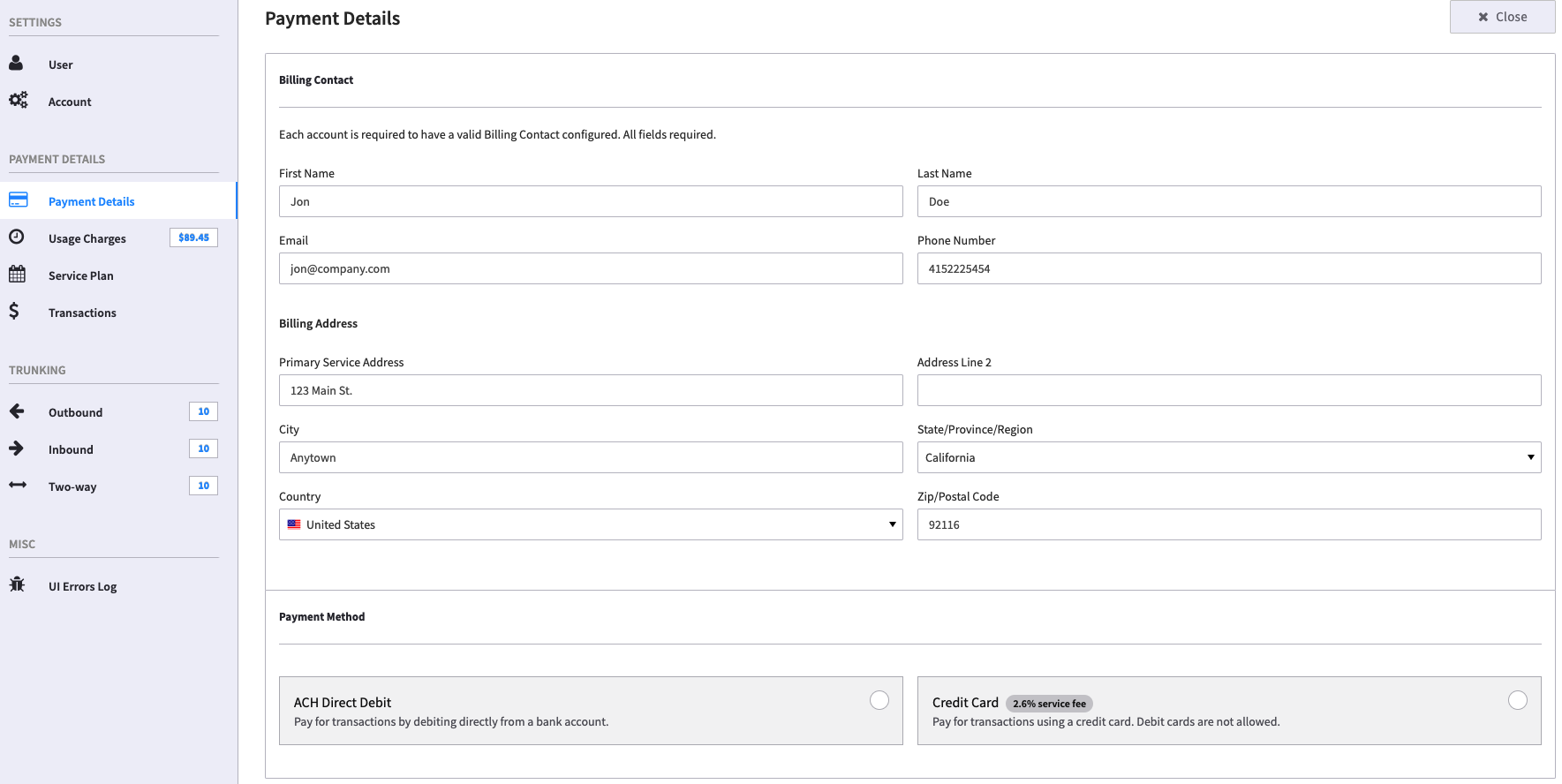Viewport: 1562px width, 784px height.
Task: Click the First Name field
Action: [x=591, y=201]
